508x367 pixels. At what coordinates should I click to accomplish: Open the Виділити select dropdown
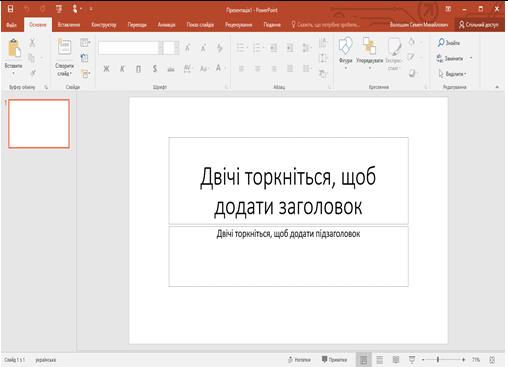click(x=453, y=73)
